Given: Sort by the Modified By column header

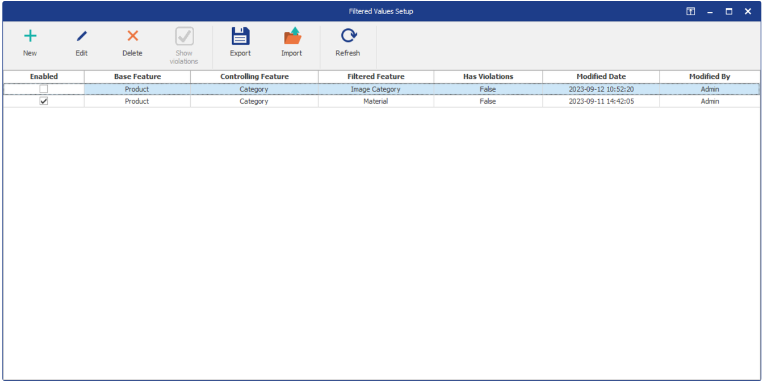Looking at the screenshot, I should pos(710,77).
